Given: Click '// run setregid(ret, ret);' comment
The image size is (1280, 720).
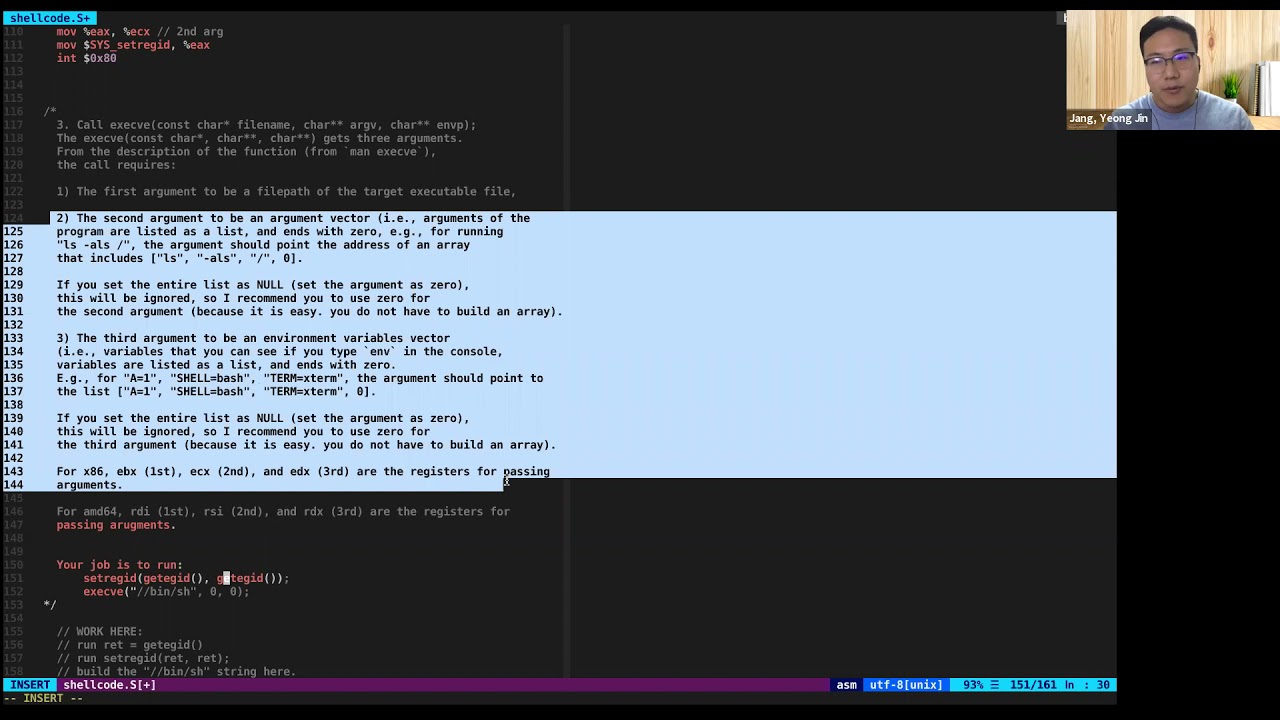Looking at the screenshot, I should pyautogui.click(x=143, y=658).
